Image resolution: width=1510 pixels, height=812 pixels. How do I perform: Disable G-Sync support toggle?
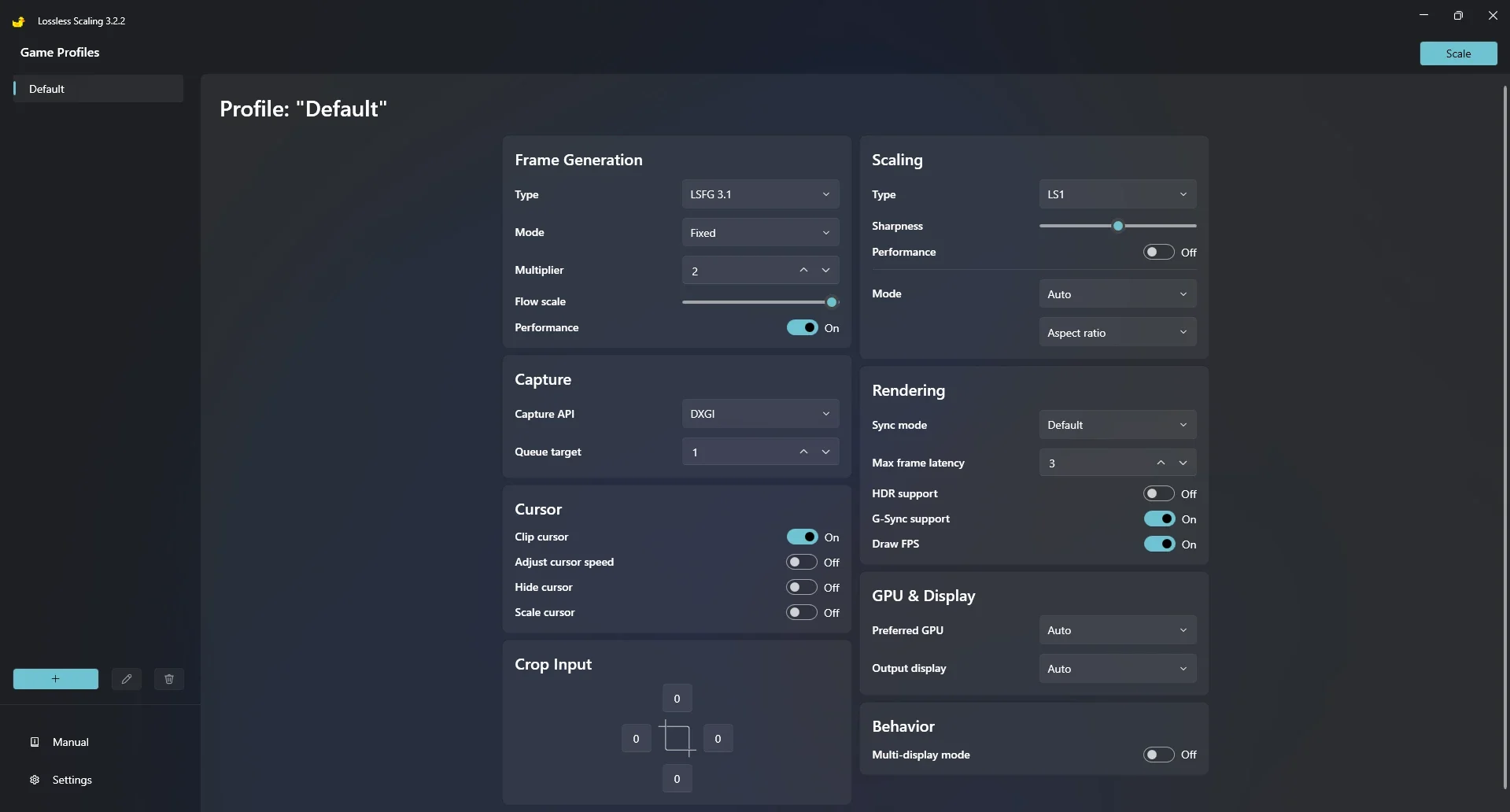[x=1160, y=519]
